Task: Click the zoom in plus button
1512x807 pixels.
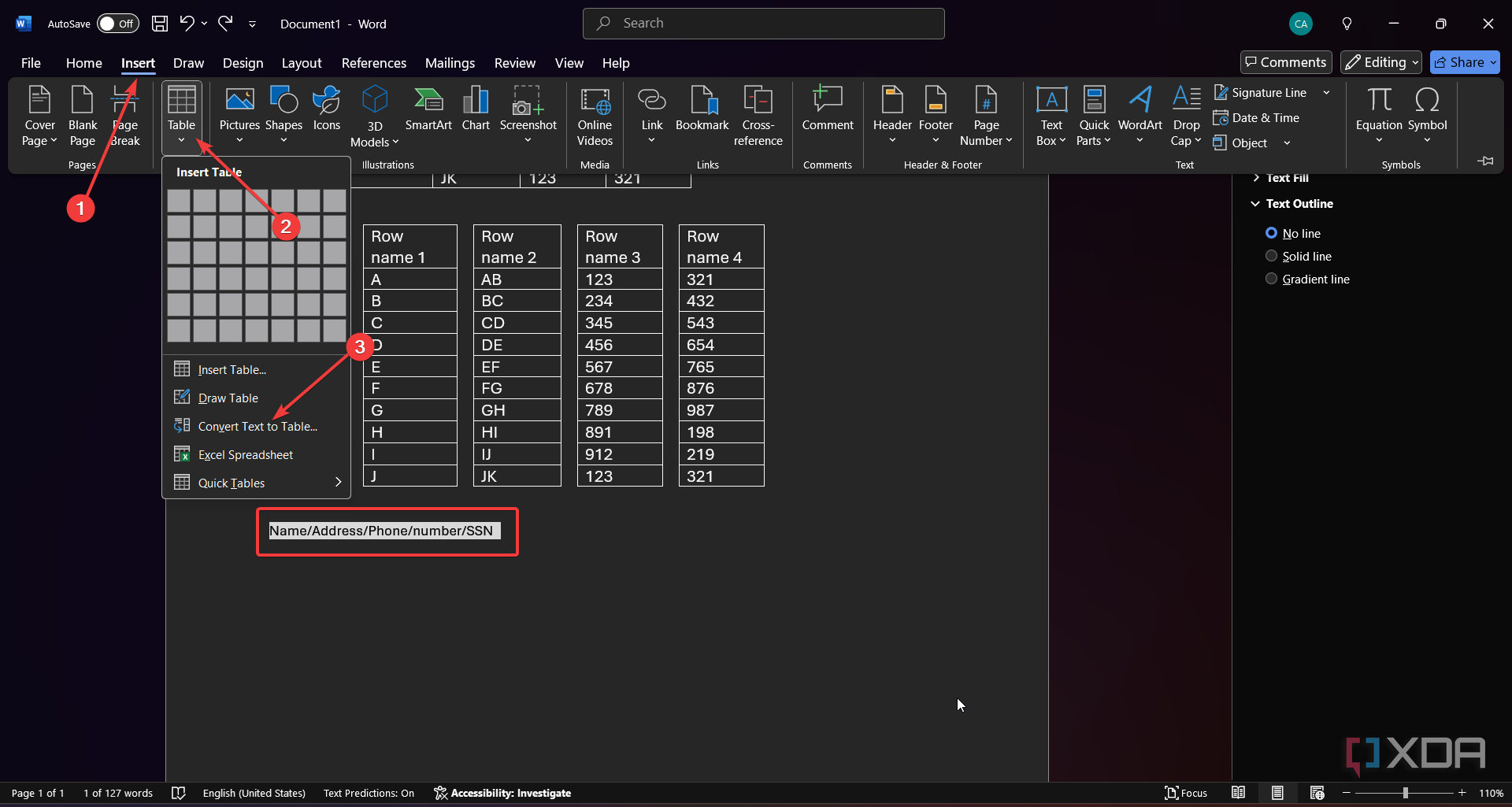Action: [x=1462, y=793]
